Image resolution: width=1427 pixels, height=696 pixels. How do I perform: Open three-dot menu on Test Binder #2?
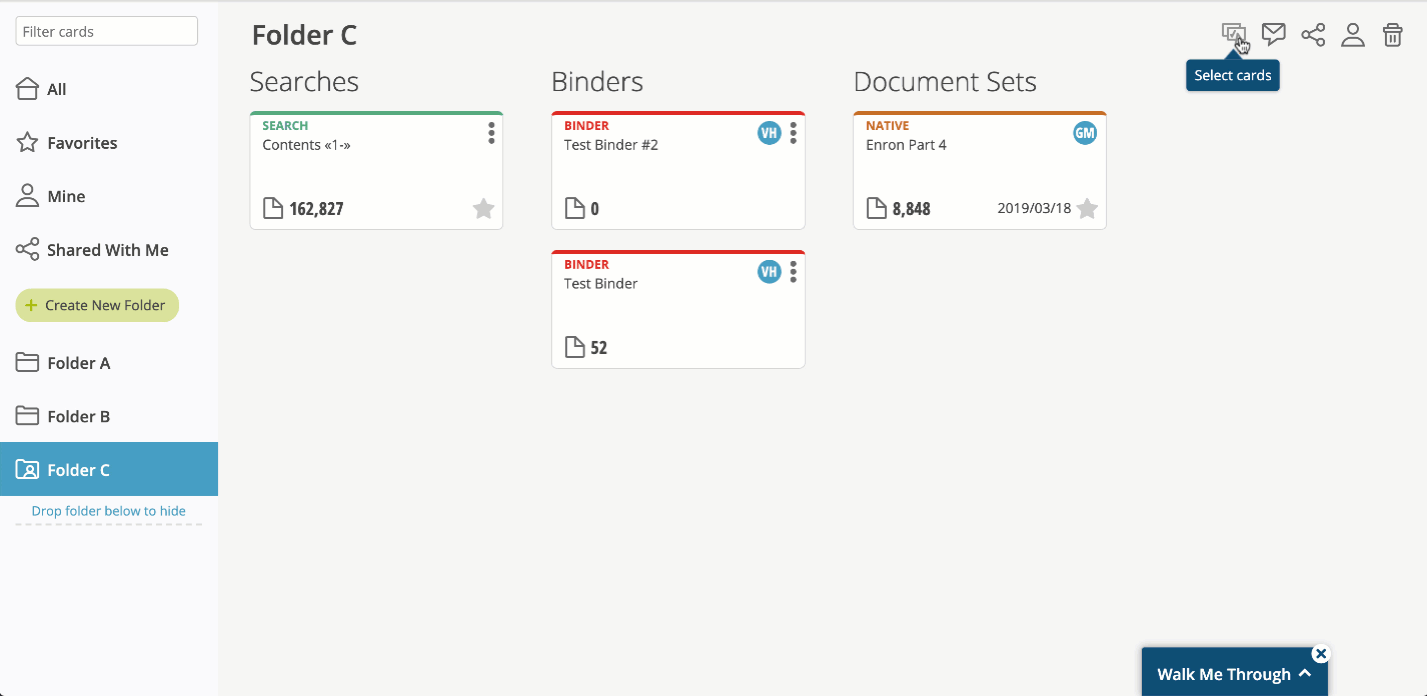tap(793, 133)
